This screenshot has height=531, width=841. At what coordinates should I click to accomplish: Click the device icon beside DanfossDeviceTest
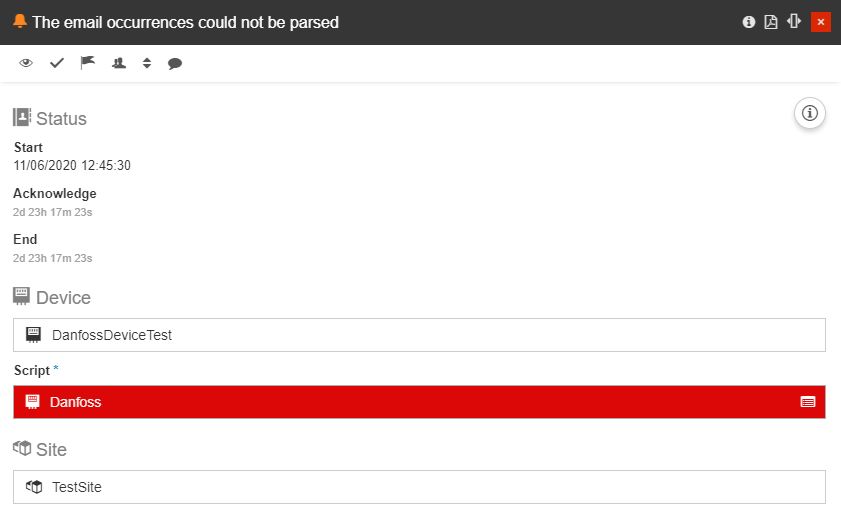pyautogui.click(x=33, y=335)
